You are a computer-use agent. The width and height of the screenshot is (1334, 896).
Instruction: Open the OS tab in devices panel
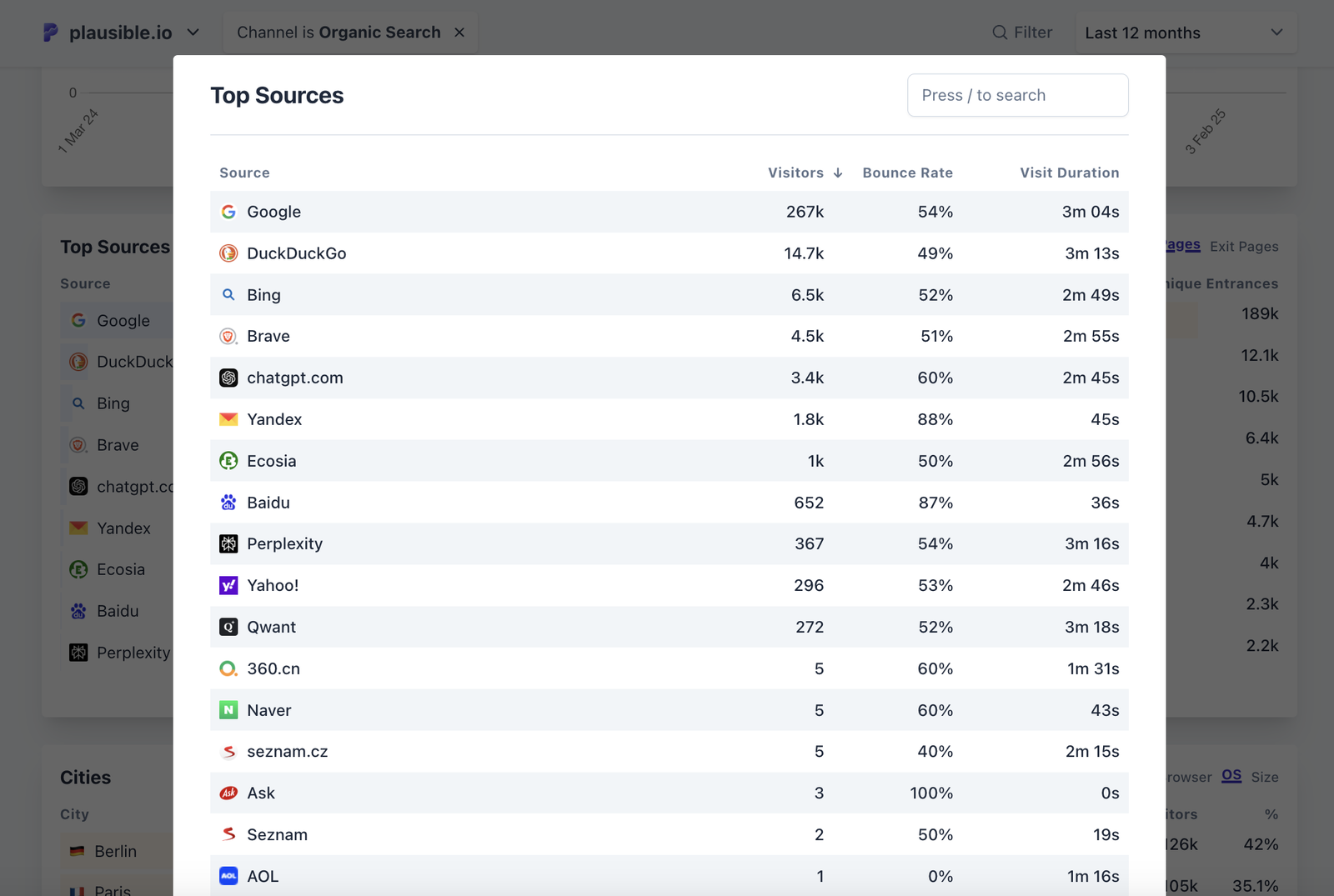1231,775
